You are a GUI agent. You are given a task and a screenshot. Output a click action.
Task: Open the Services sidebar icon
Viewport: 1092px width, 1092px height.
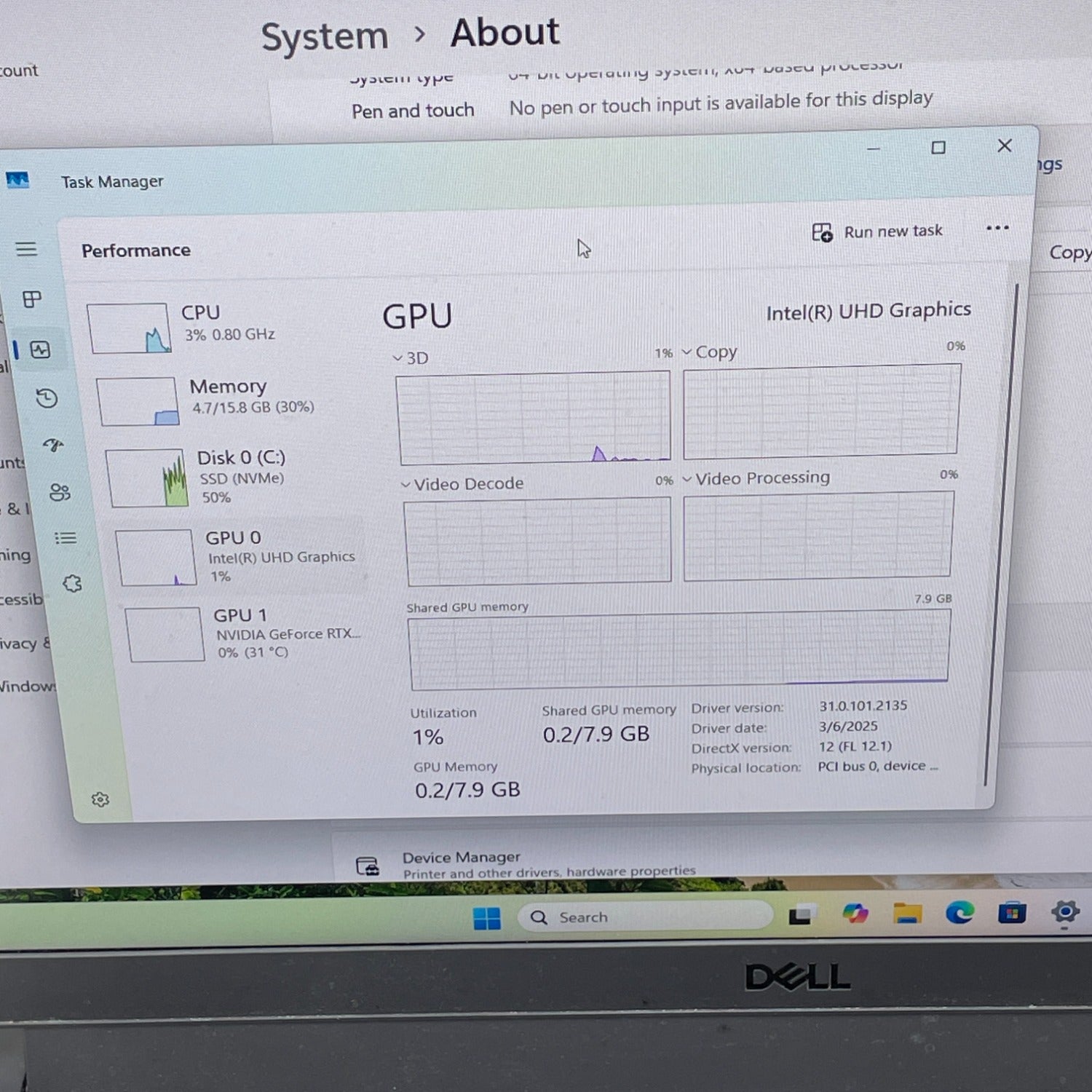72,583
